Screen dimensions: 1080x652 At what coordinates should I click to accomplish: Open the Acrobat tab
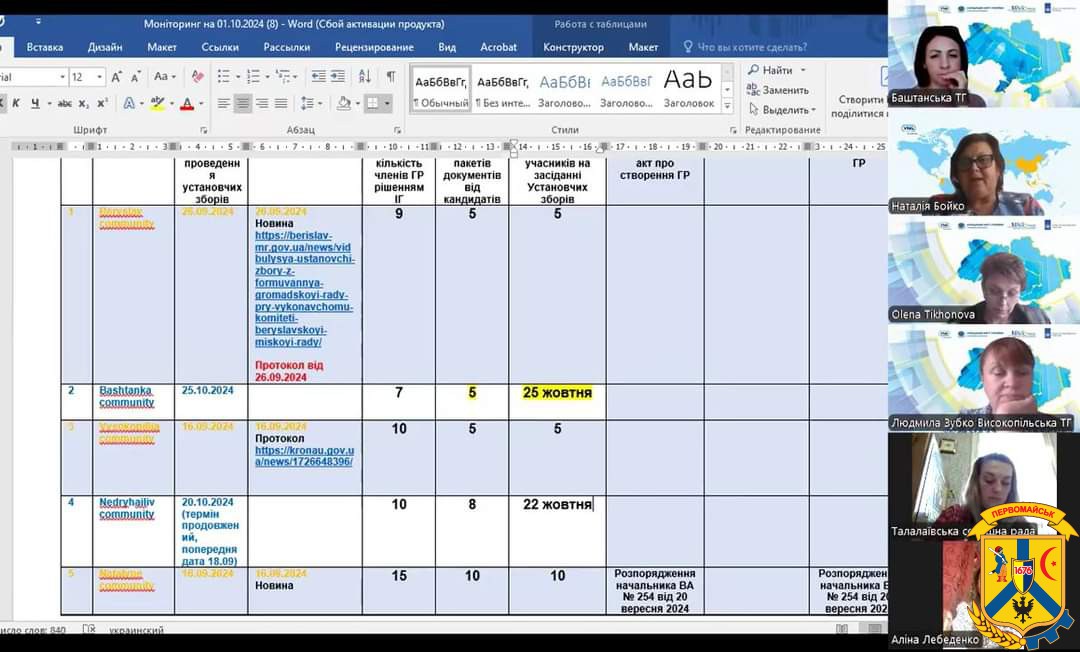click(x=499, y=48)
